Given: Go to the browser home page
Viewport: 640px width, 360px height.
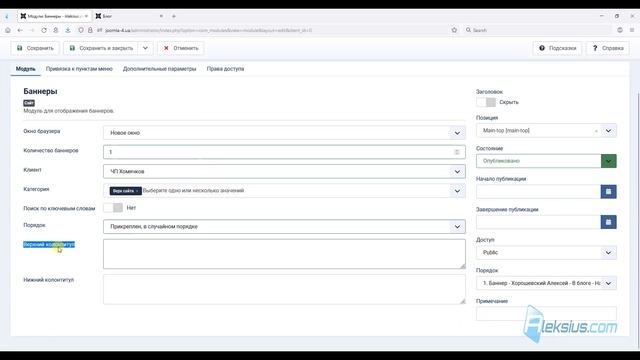Looking at the screenshot, I should point(8,30).
